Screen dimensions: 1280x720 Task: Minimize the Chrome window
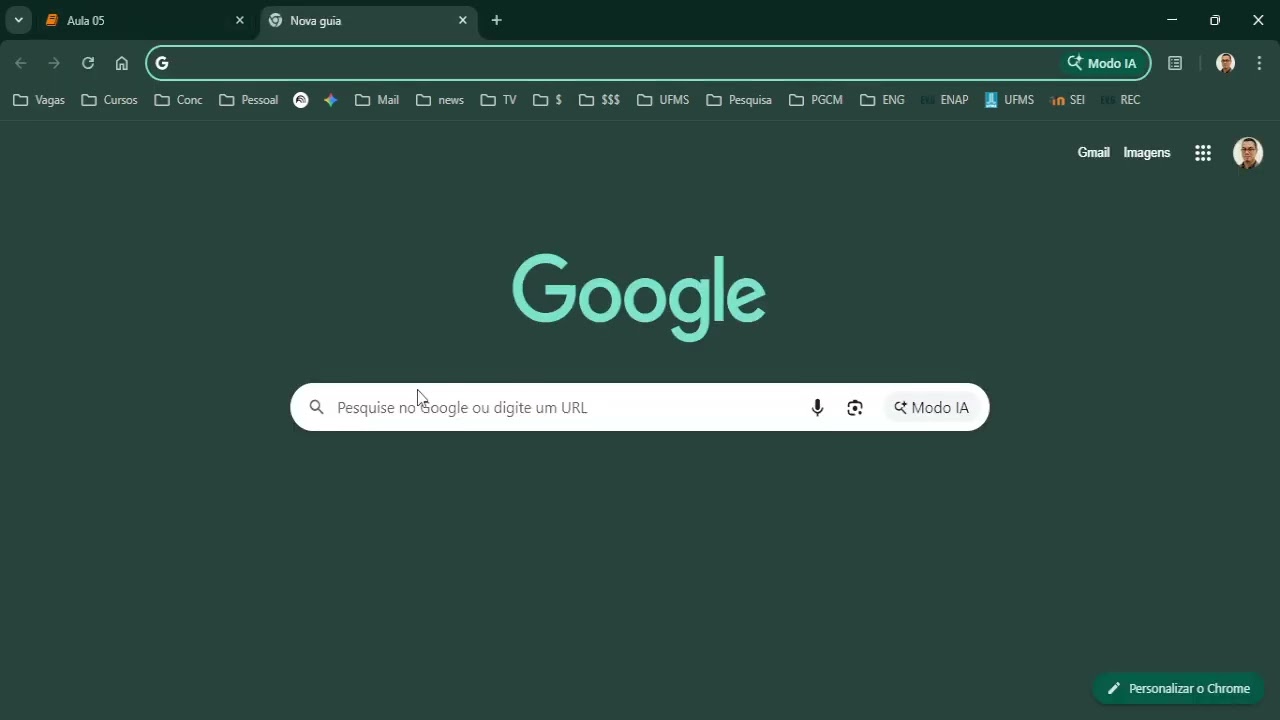(x=1172, y=20)
